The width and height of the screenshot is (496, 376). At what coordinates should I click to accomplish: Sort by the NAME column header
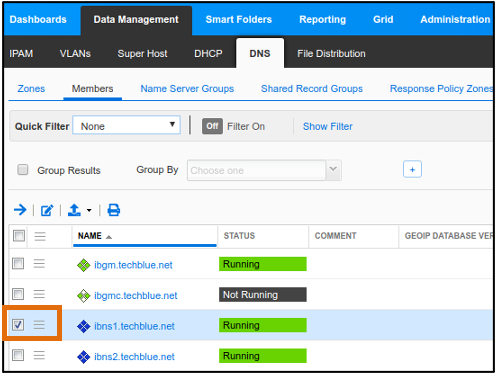pos(90,236)
